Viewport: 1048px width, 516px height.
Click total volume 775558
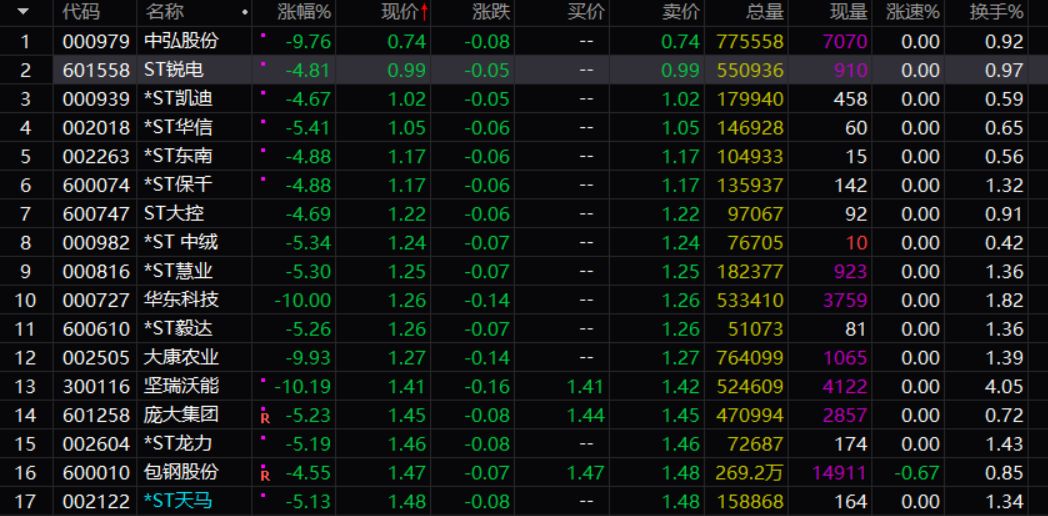[x=750, y=42]
